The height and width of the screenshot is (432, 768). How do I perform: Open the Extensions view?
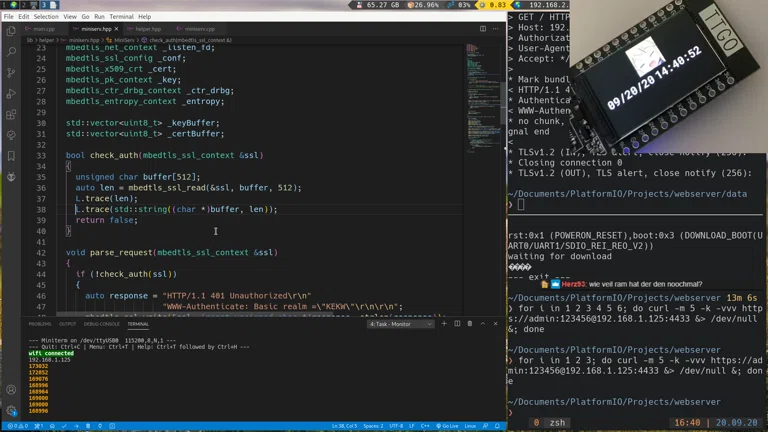click(x=11, y=115)
